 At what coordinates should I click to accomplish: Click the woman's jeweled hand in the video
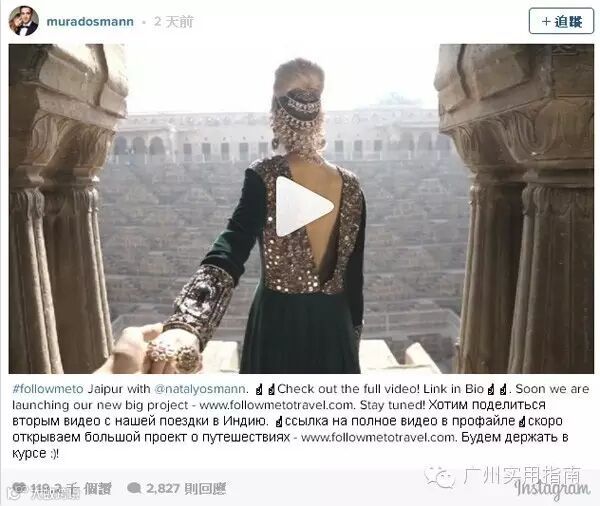point(174,353)
